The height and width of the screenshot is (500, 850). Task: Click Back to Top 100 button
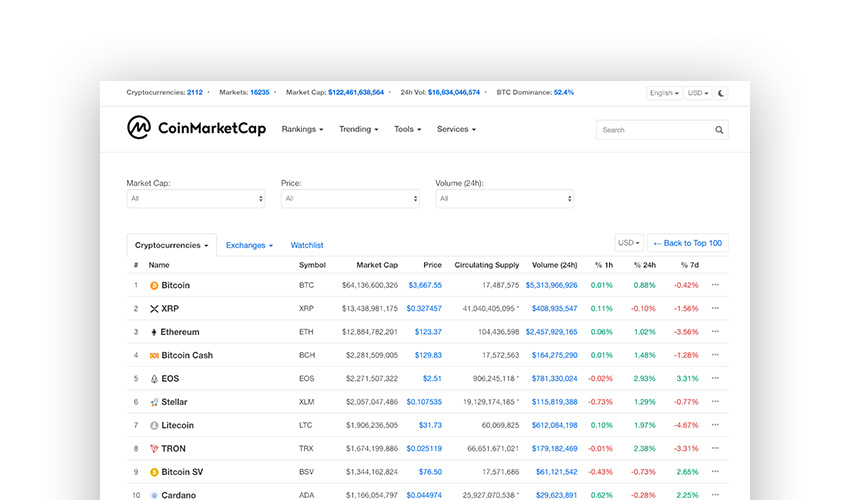(x=687, y=243)
